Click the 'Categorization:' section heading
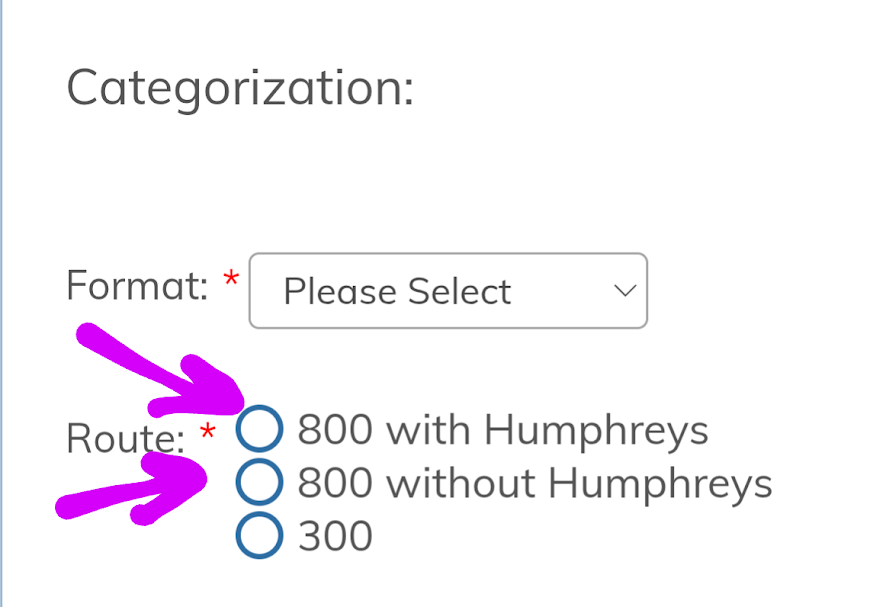886x607 pixels. pyautogui.click(x=241, y=88)
